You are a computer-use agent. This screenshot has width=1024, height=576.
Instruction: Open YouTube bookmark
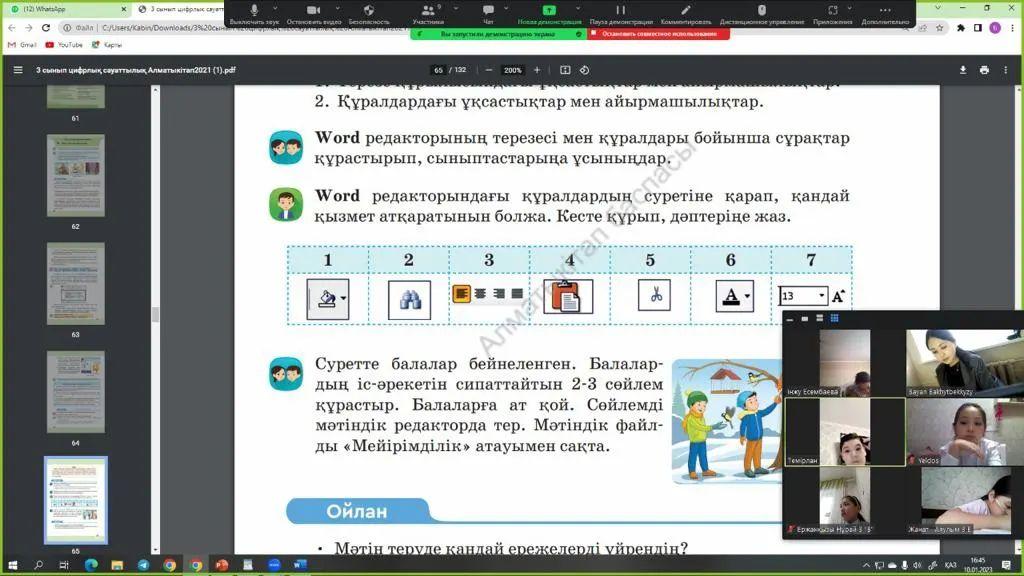point(64,45)
